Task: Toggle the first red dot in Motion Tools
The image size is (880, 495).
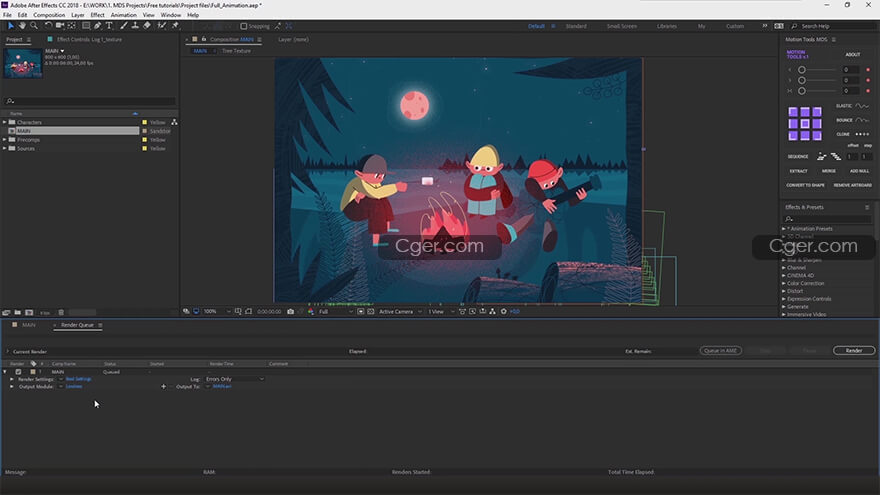Action: 868,70
